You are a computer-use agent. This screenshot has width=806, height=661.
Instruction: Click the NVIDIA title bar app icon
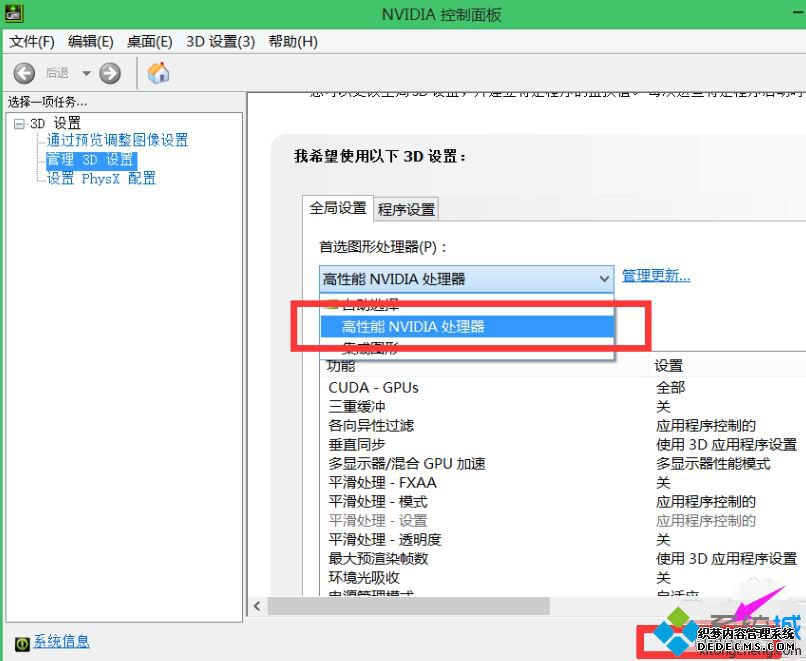12,12
